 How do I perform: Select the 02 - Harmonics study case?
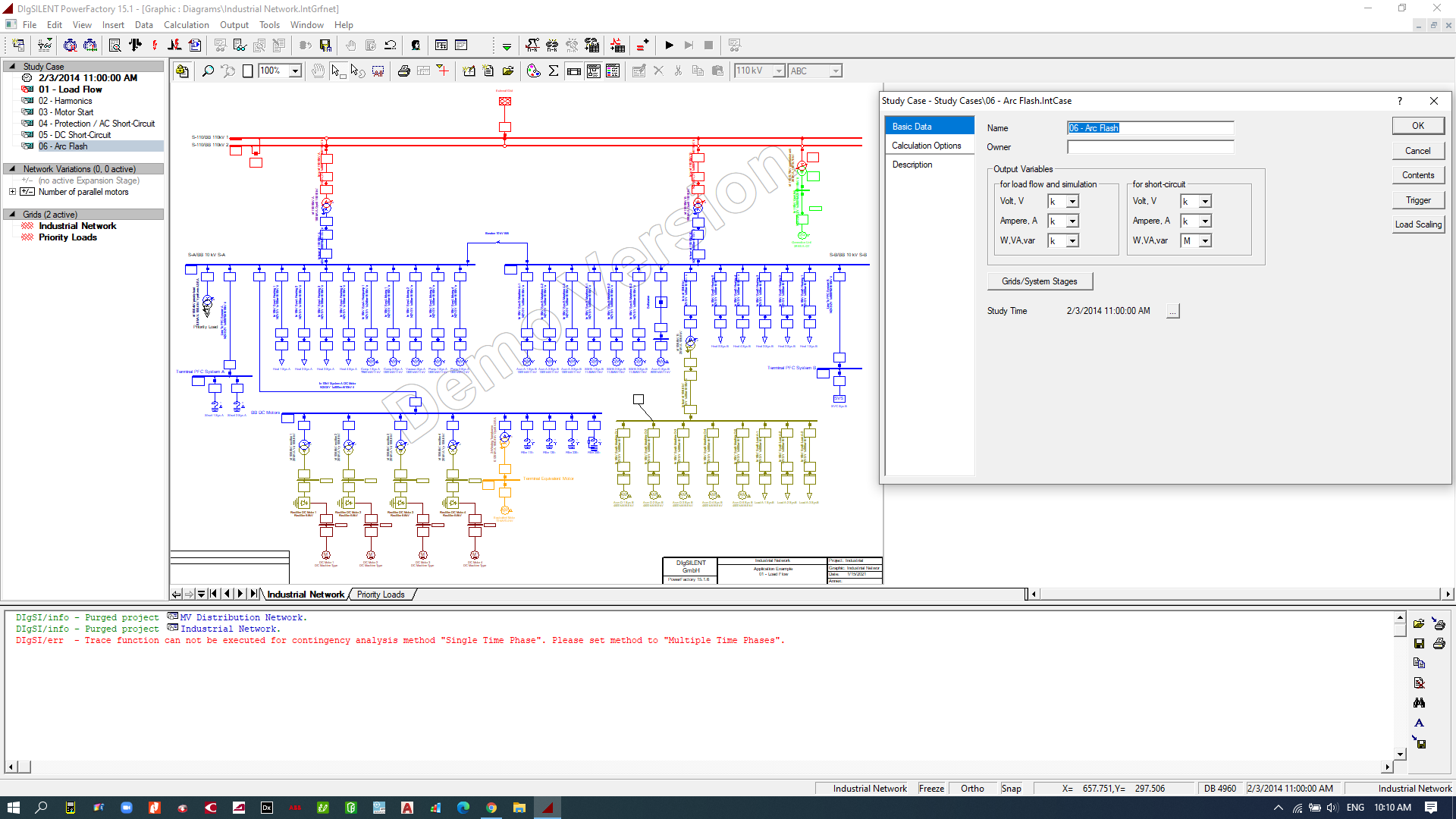point(65,101)
